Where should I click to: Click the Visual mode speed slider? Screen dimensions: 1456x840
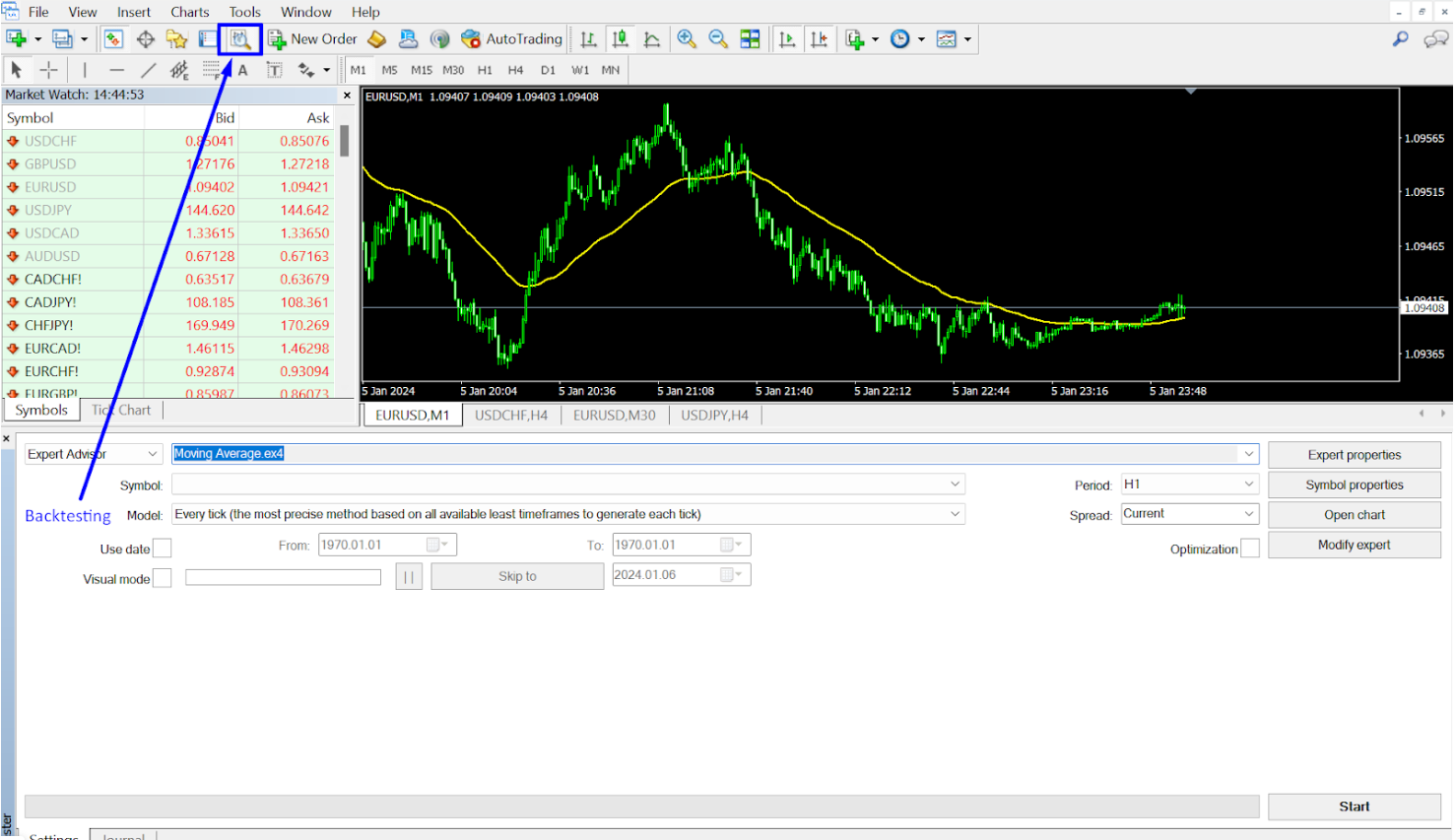(283, 578)
